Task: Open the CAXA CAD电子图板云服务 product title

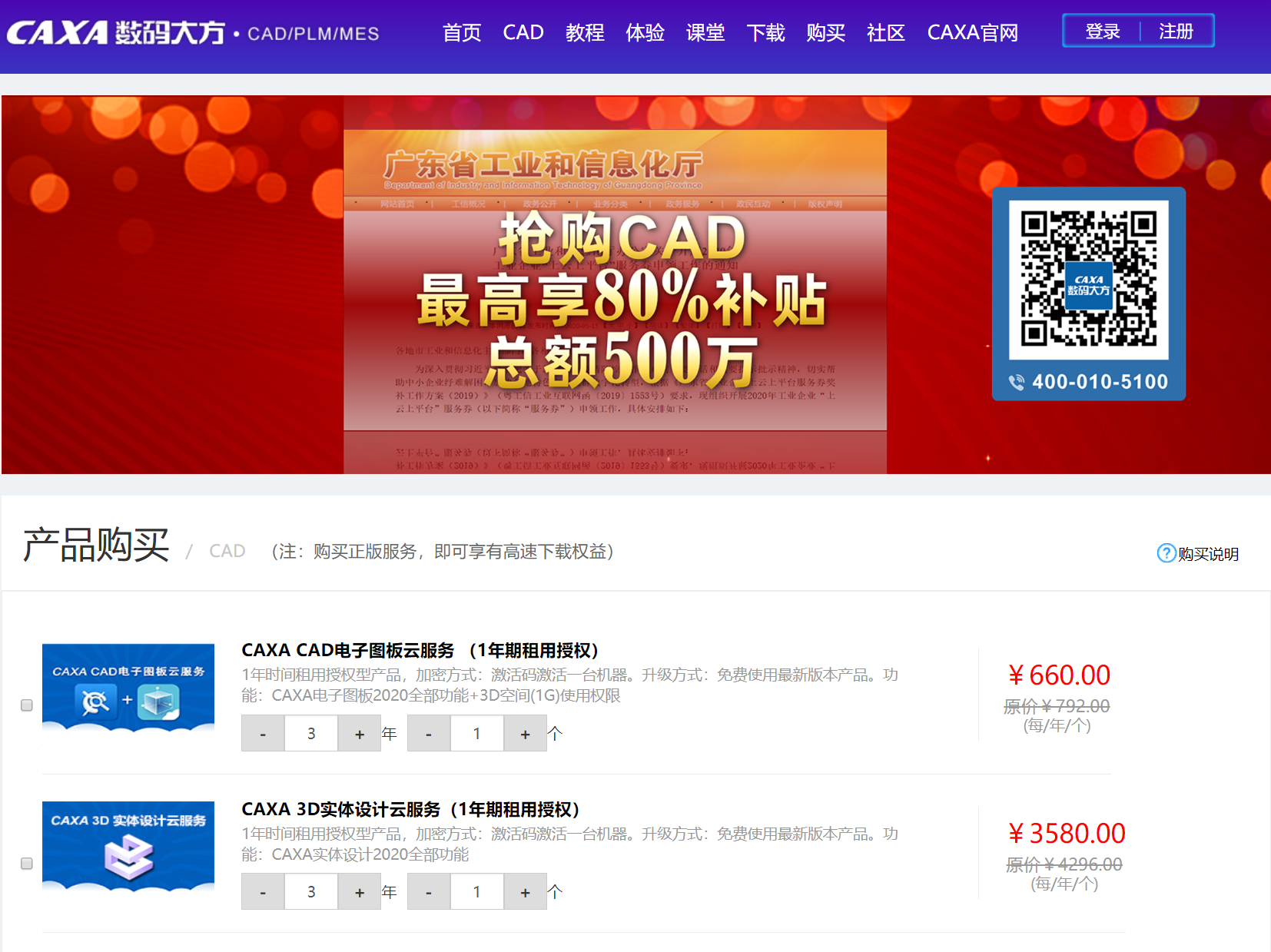Action: (x=420, y=650)
